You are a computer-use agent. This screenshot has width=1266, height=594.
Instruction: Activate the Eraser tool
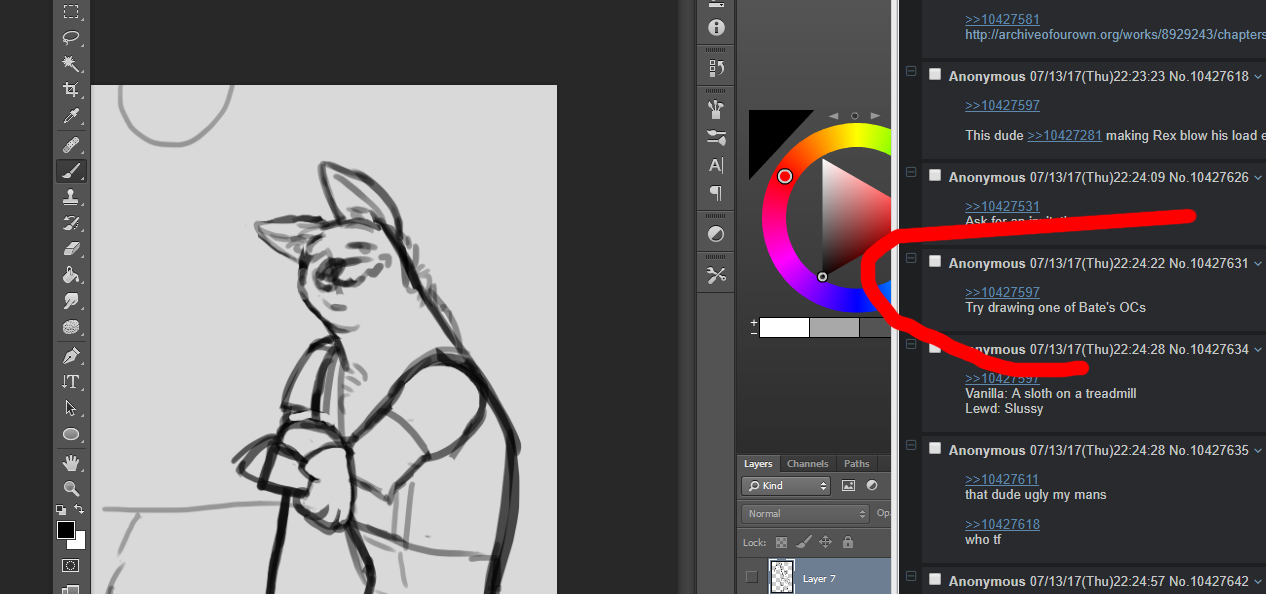point(71,248)
